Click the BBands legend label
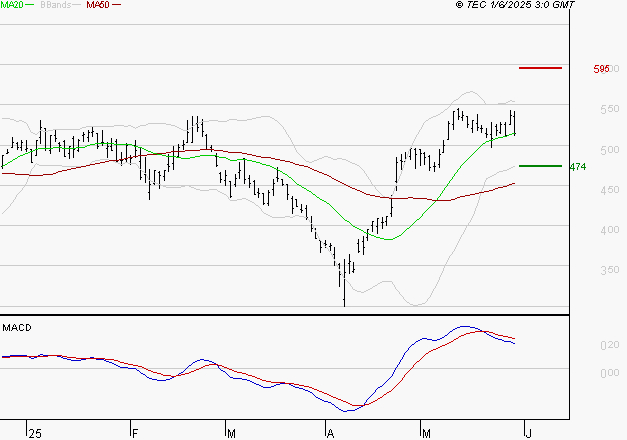 point(56,5)
